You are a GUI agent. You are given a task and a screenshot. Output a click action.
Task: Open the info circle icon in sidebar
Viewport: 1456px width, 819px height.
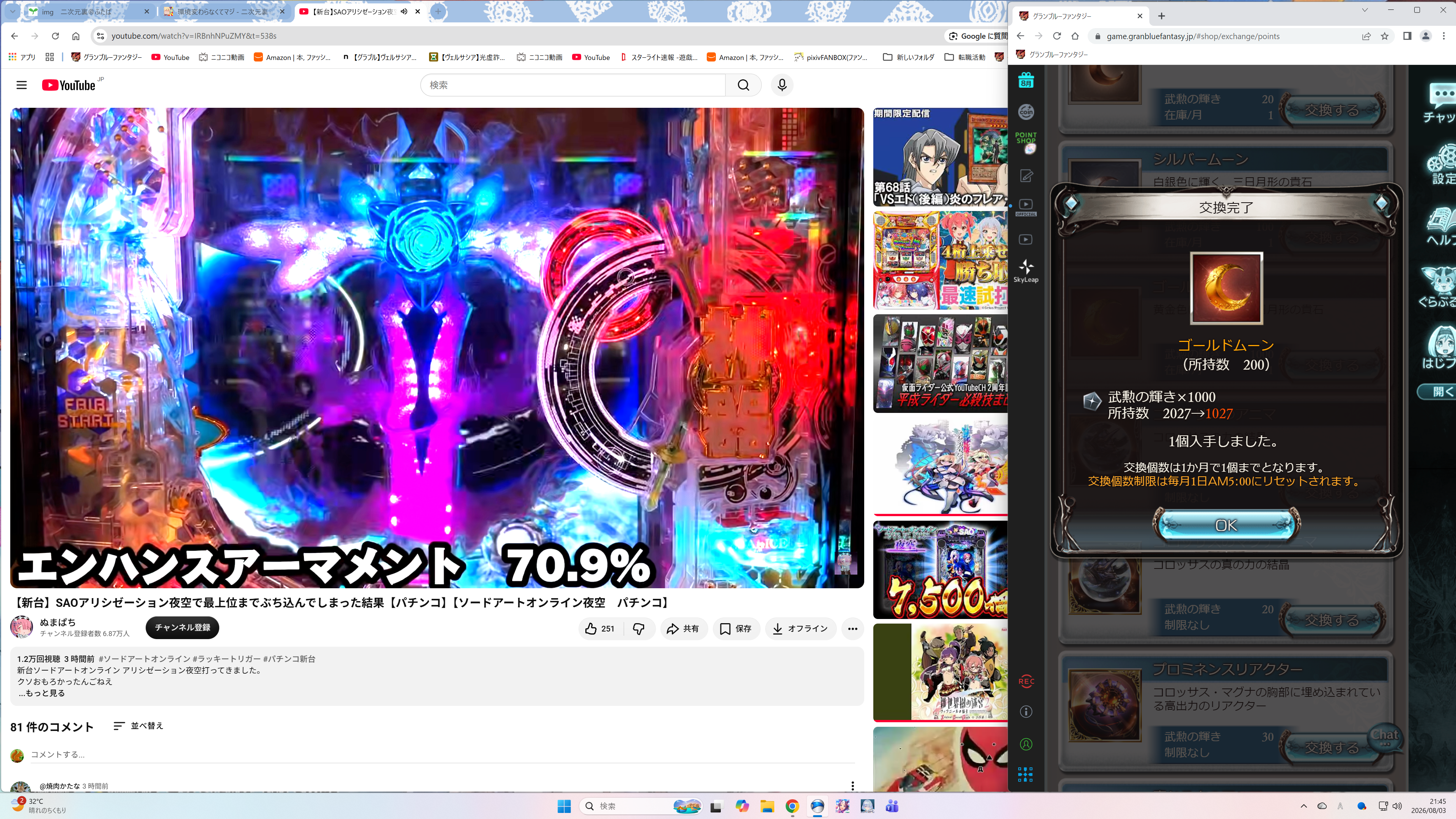point(1026,712)
